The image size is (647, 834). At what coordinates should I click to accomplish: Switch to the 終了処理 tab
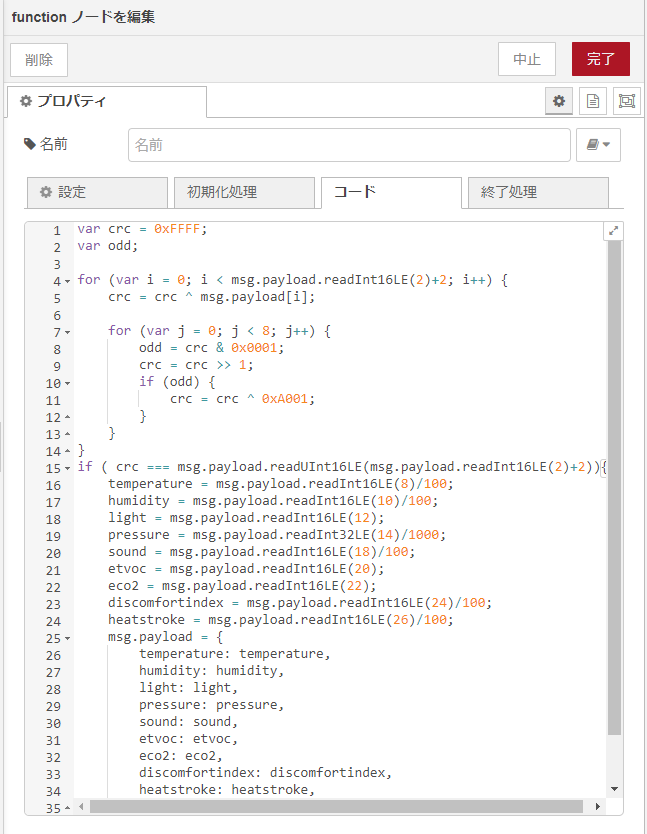[x=538, y=192]
